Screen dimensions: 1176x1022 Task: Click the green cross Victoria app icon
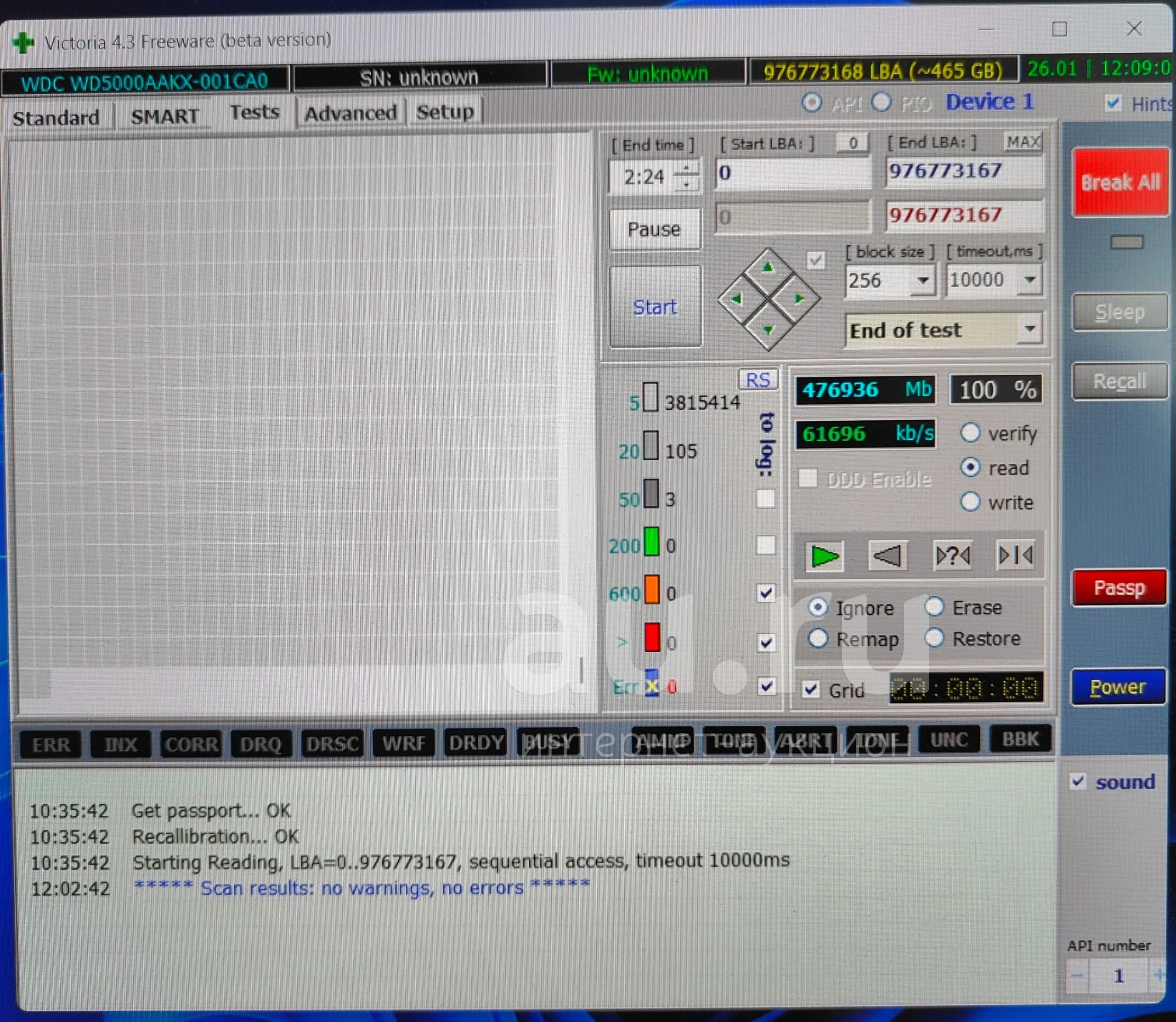click(23, 43)
